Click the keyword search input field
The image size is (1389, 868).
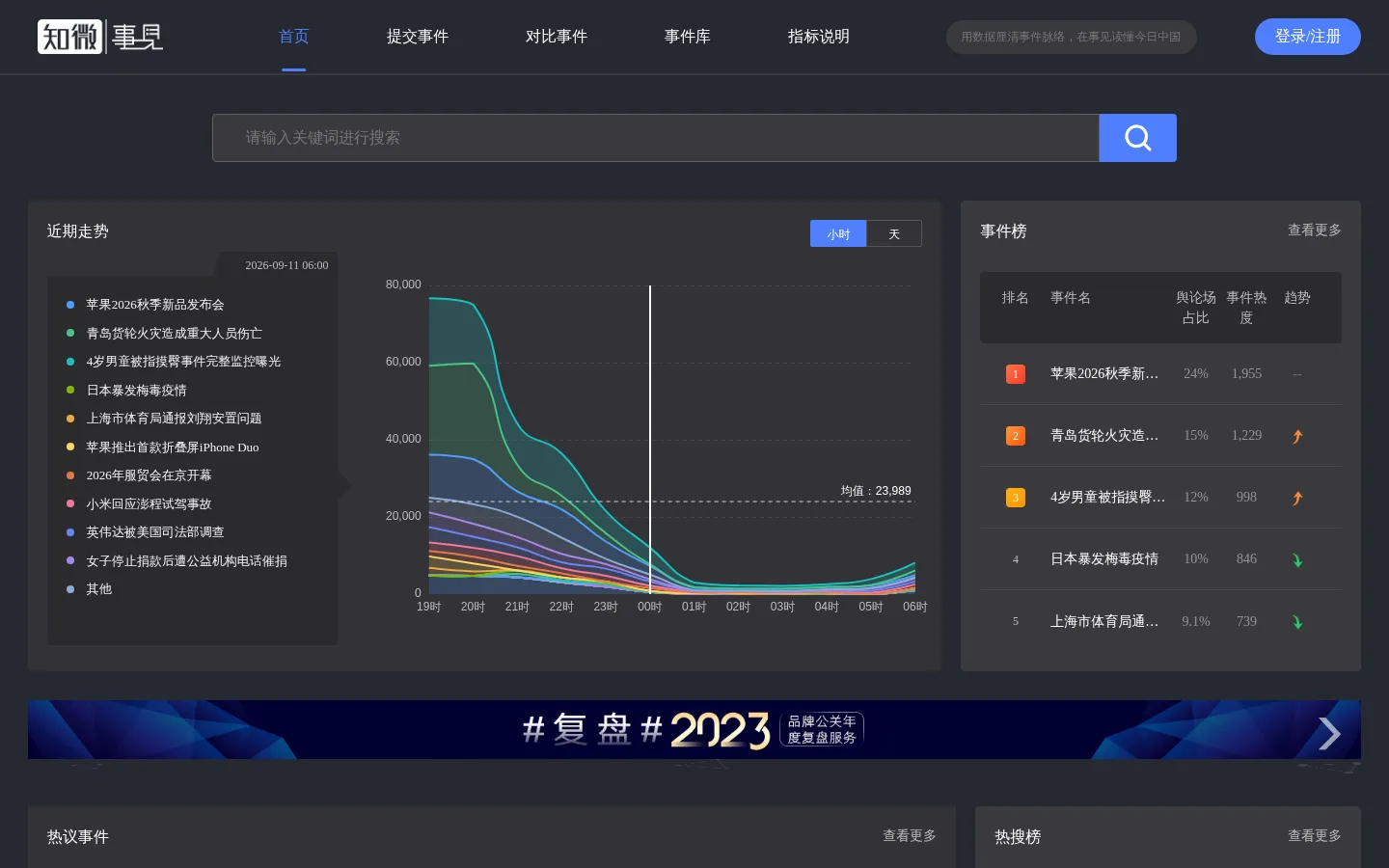(x=656, y=138)
